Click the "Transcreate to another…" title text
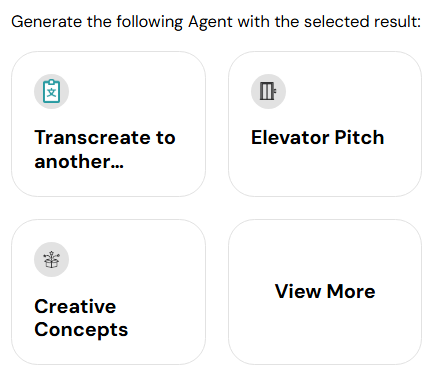Screen dimensions: 432x377 coord(105,149)
